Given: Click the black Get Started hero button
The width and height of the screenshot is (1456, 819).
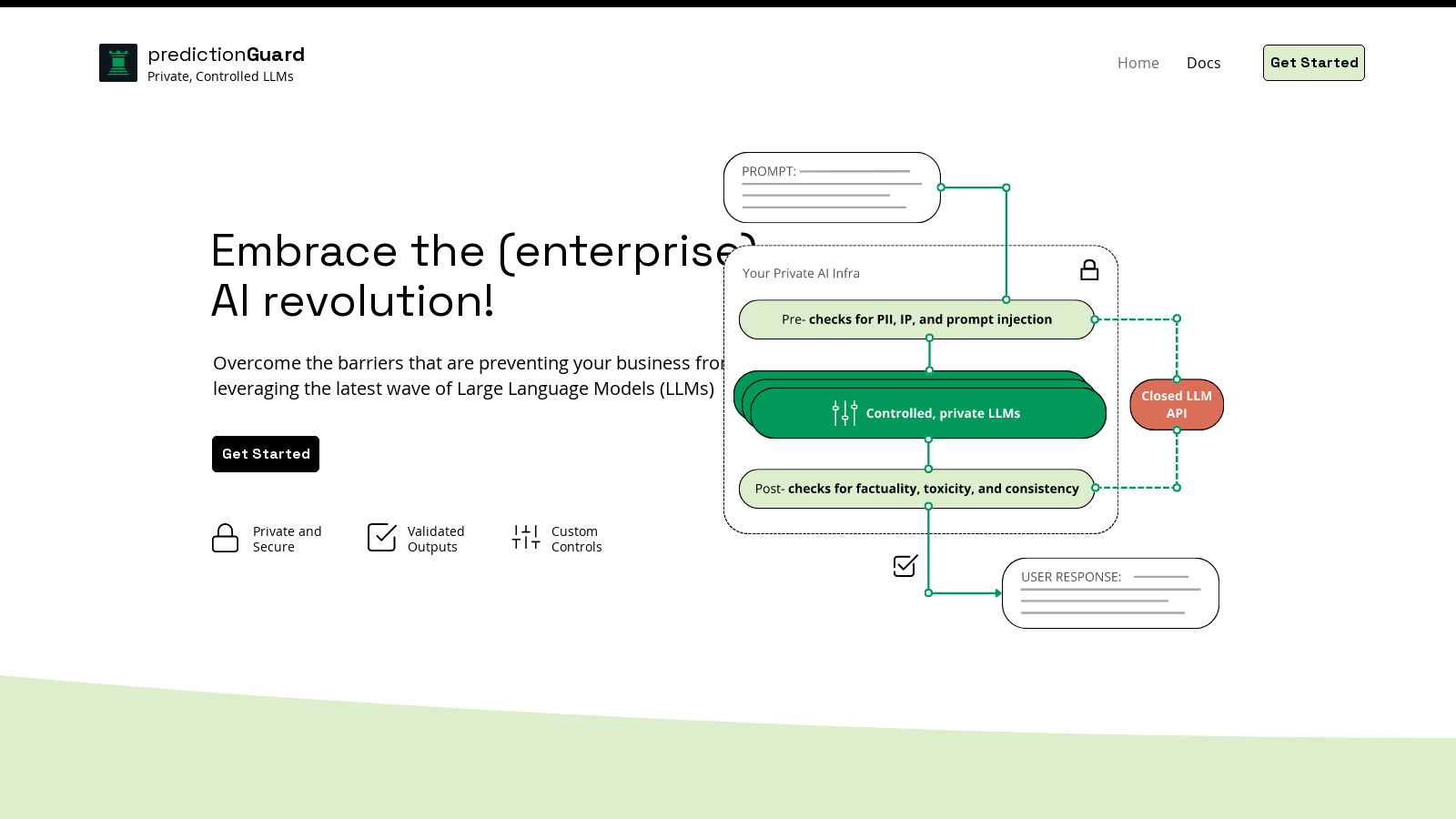Looking at the screenshot, I should pos(266,454).
